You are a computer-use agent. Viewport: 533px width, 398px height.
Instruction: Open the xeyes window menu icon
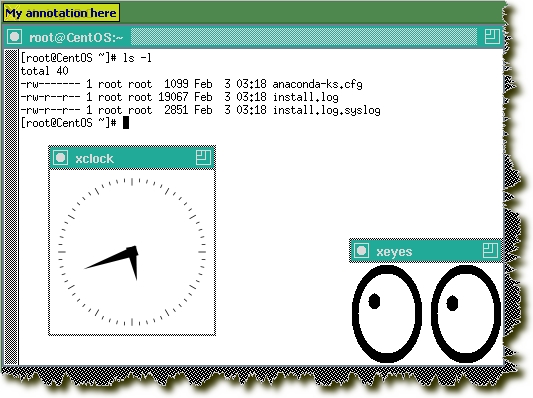point(361,251)
